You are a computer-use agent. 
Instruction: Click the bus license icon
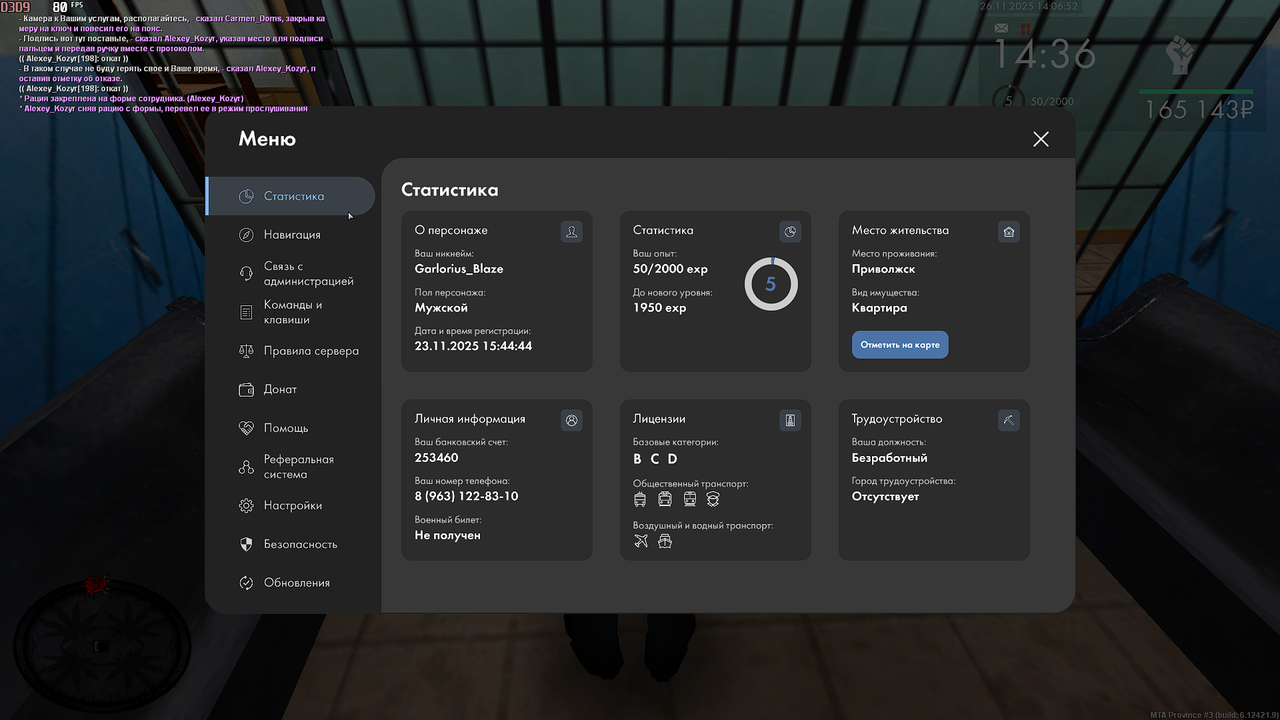(x=640, y=498)
